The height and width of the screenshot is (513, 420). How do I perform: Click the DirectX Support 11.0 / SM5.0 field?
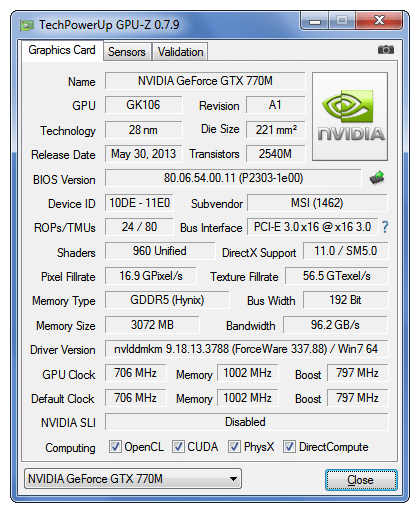pos(345,251)
